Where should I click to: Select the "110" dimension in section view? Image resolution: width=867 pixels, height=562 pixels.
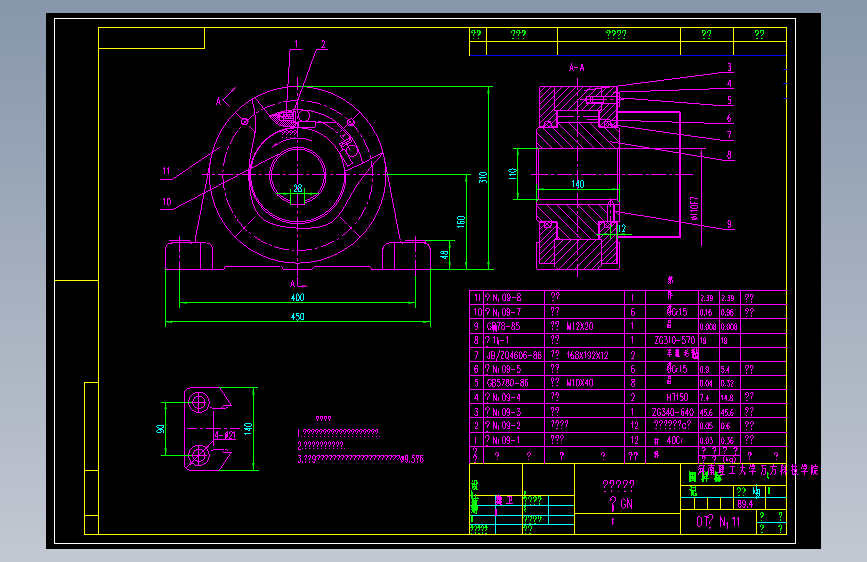click(513, 174)
